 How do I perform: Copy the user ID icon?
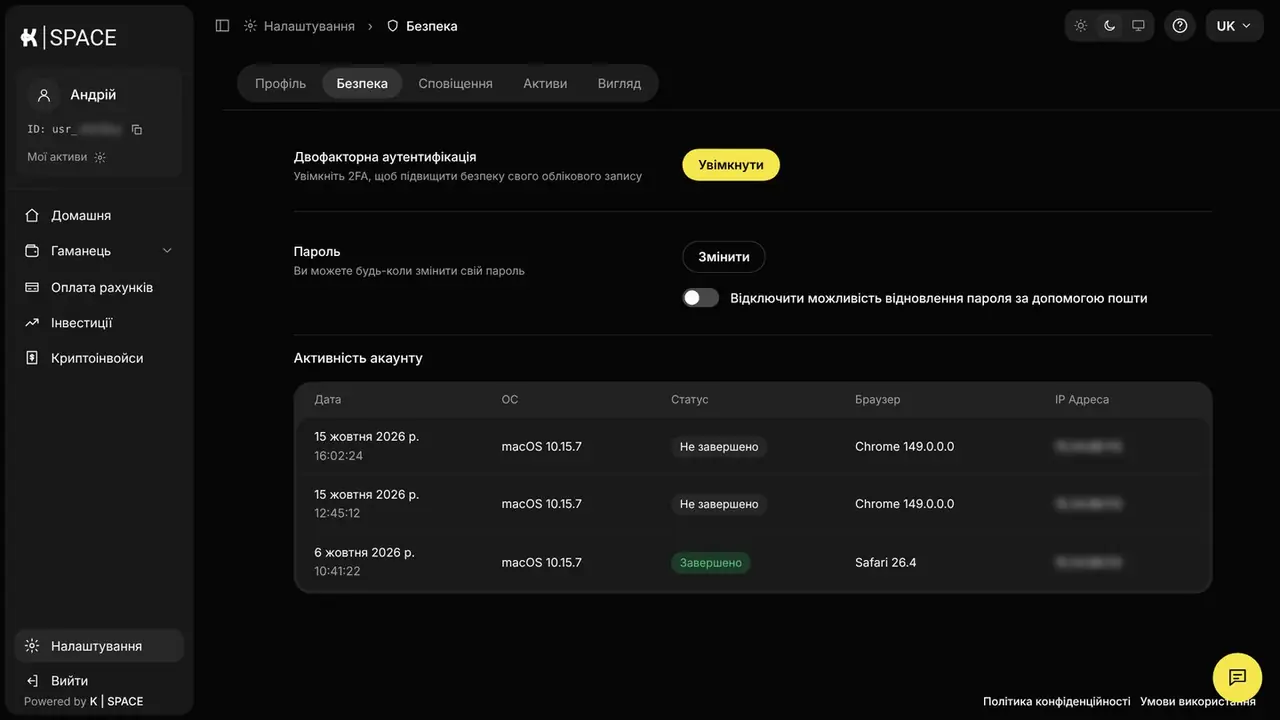pyautogui.click(x=137, y=130)
